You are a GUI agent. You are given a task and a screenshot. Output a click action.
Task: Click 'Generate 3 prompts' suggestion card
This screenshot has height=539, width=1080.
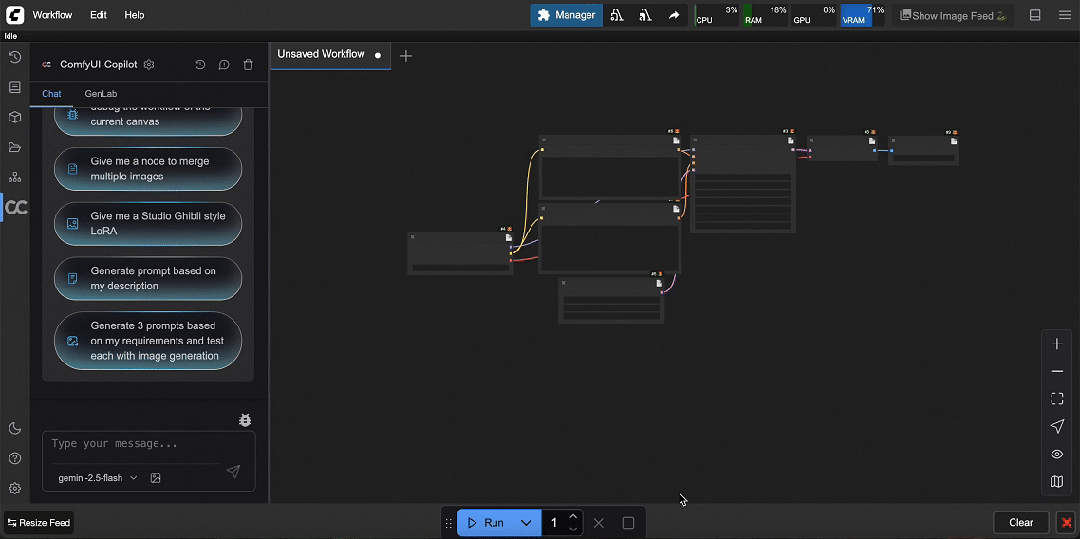pos(148,341)
